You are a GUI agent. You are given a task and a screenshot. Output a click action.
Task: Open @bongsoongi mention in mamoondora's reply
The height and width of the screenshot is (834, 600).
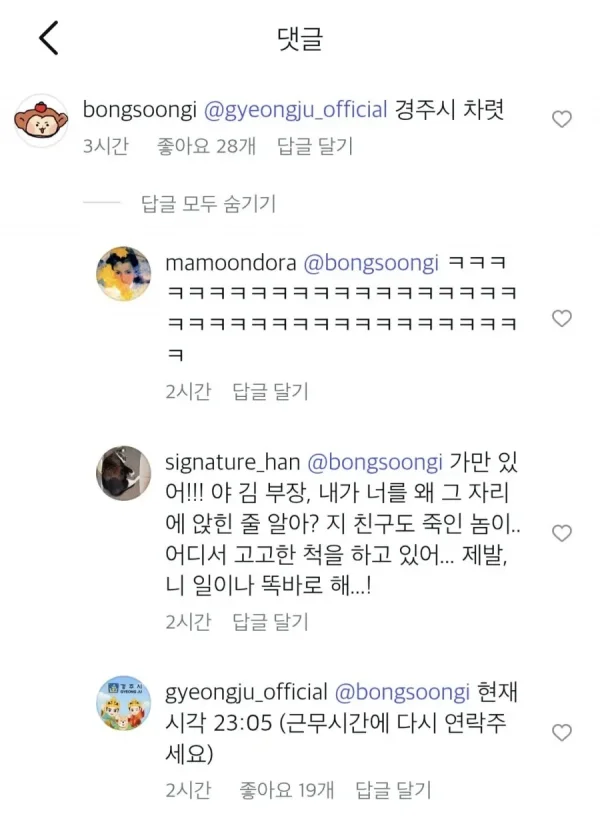pos(371,263)
